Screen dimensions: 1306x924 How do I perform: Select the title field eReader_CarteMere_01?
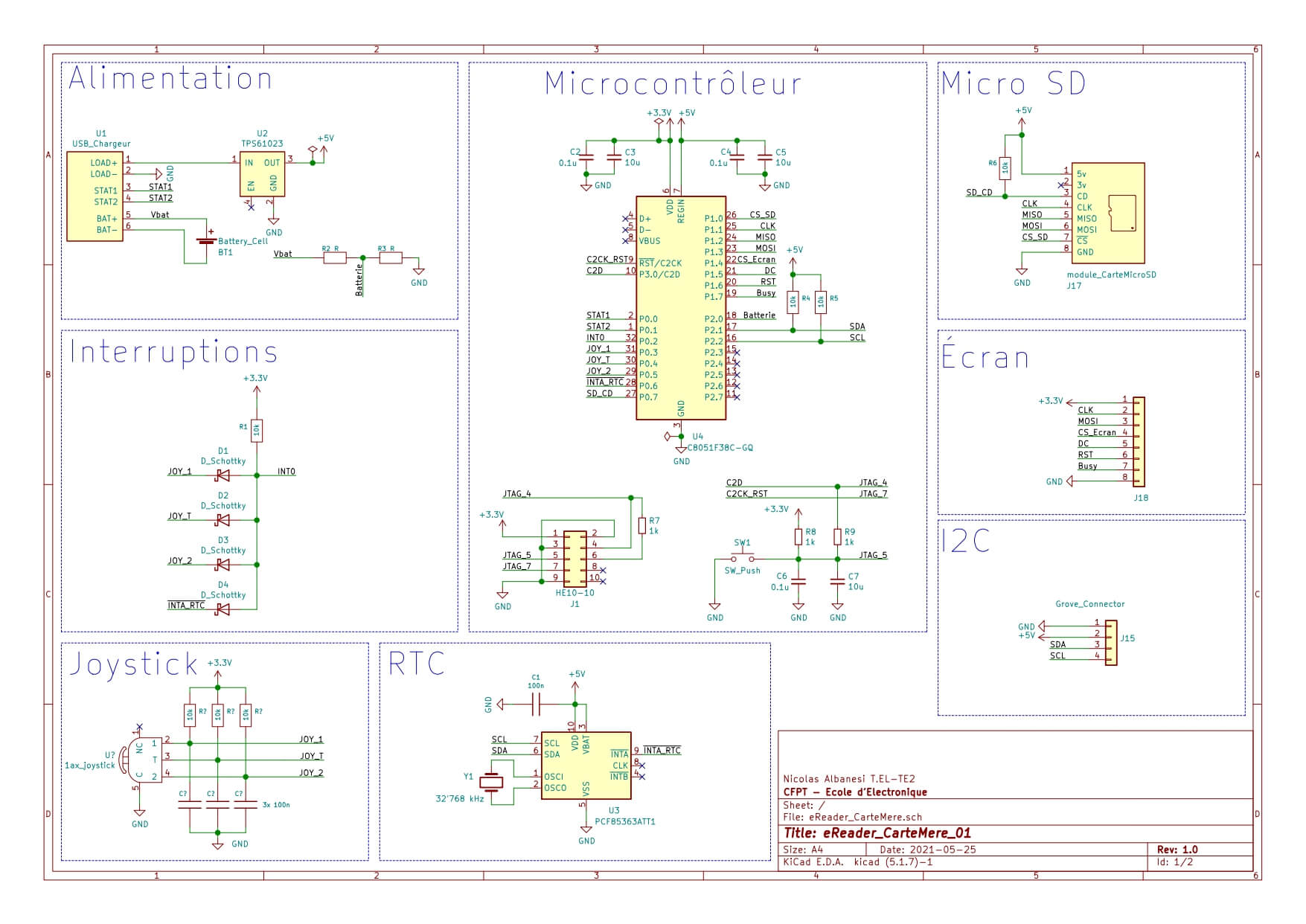(877, 833)
